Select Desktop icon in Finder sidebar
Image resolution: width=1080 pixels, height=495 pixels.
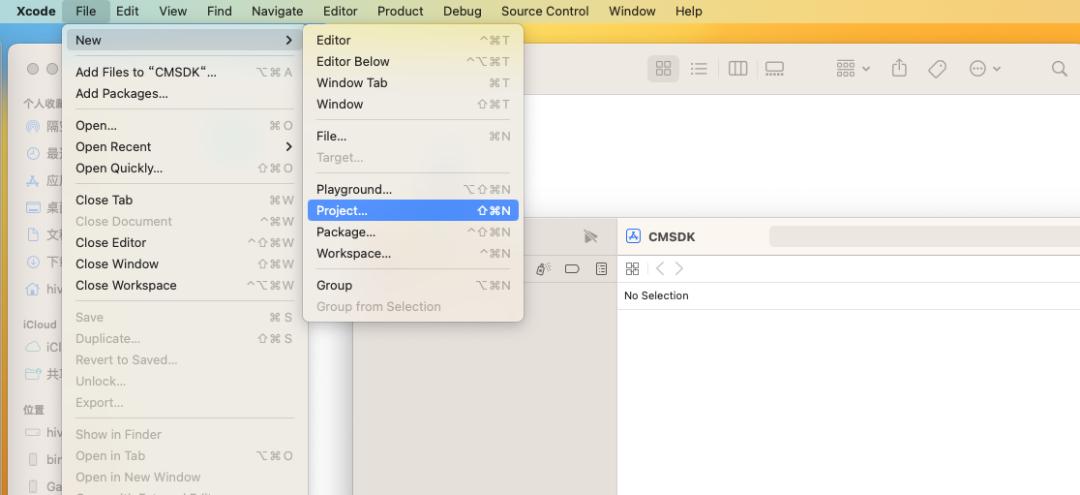33,207
